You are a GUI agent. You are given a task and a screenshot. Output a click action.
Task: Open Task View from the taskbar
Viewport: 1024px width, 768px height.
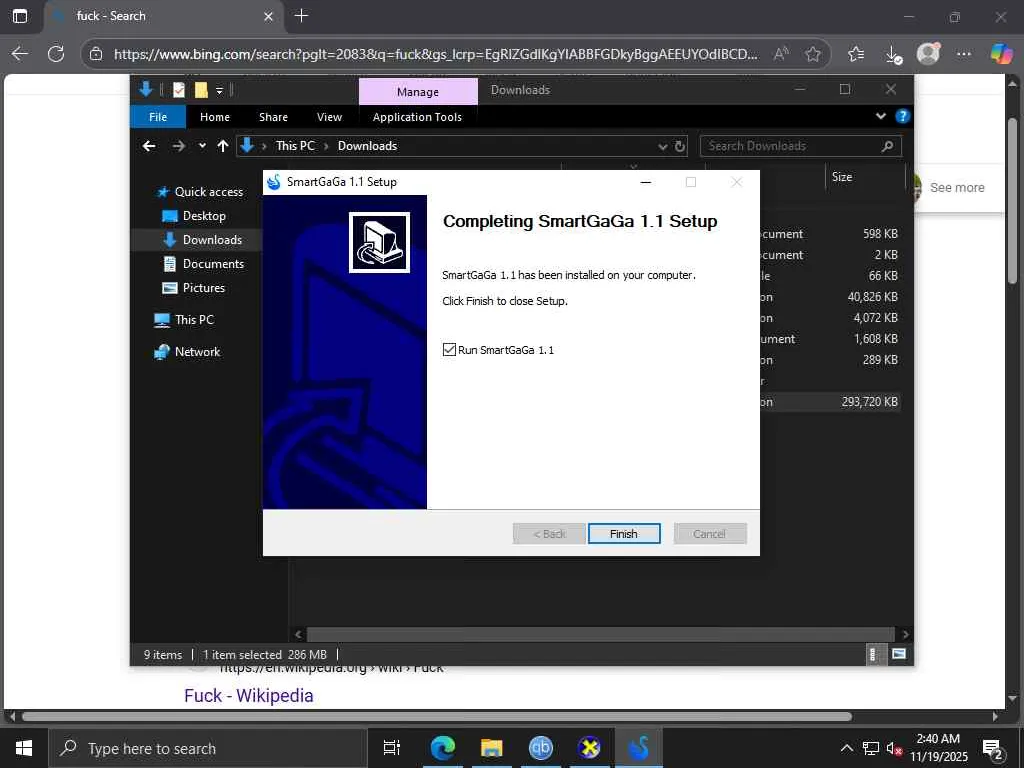pos(392,748)
